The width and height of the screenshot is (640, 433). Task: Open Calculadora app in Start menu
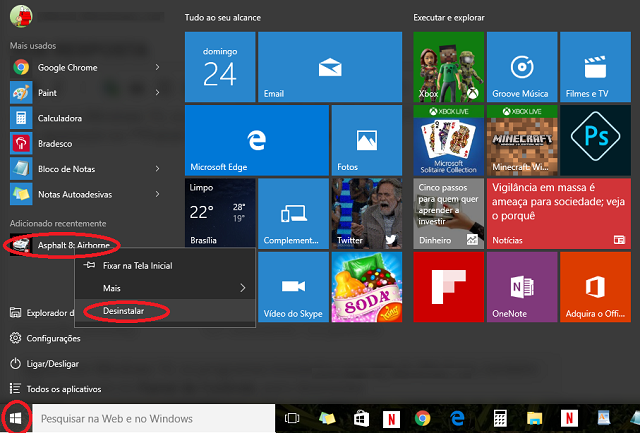(x=84, y=118)
